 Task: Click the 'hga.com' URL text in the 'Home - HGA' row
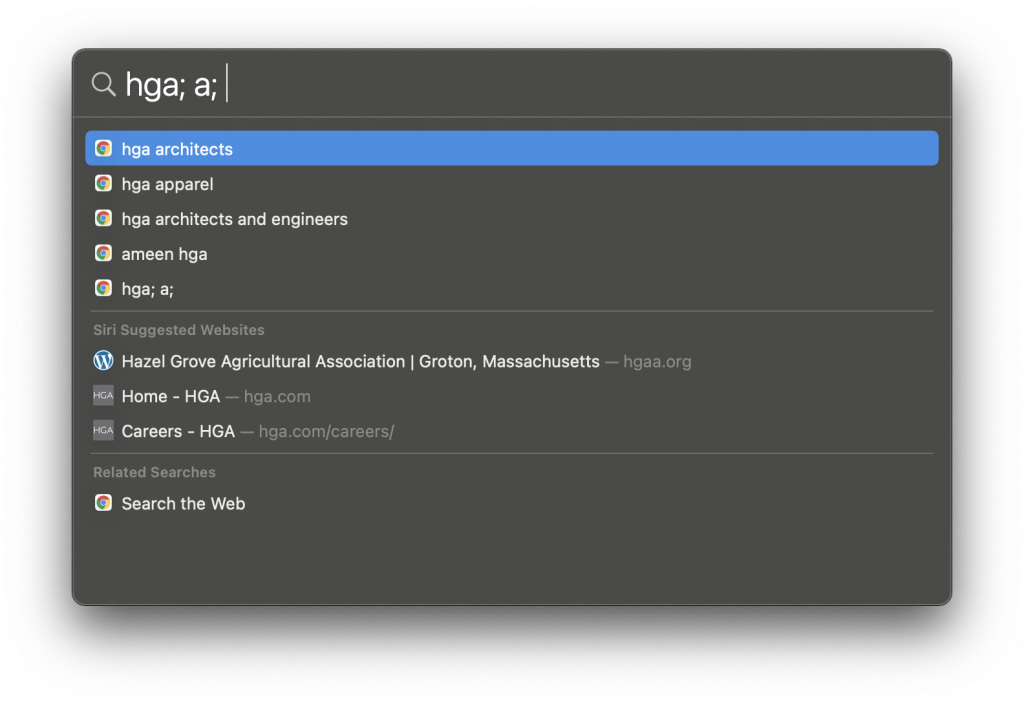coord(277,396)
